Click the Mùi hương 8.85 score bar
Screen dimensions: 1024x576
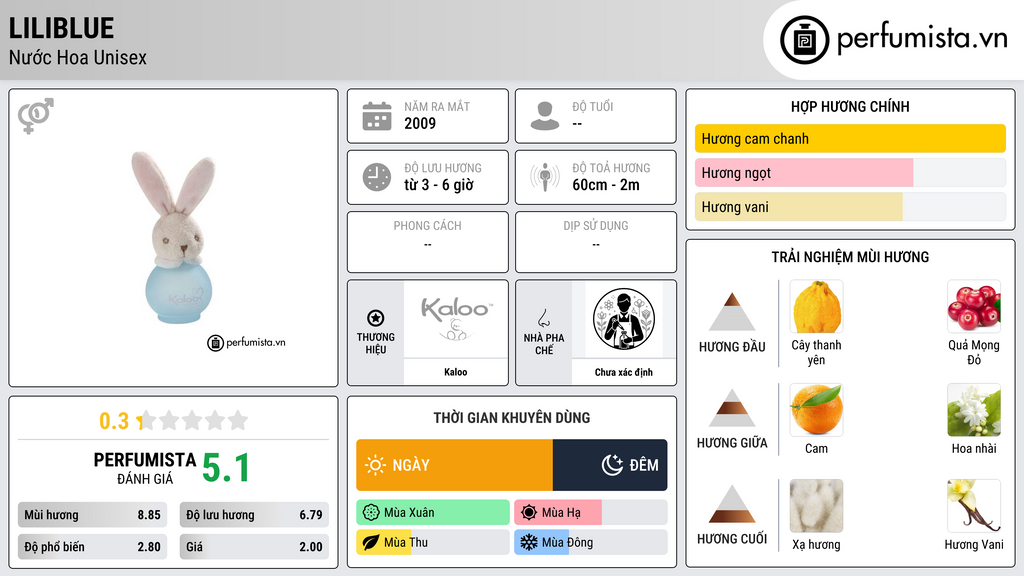tap(92, 515)
